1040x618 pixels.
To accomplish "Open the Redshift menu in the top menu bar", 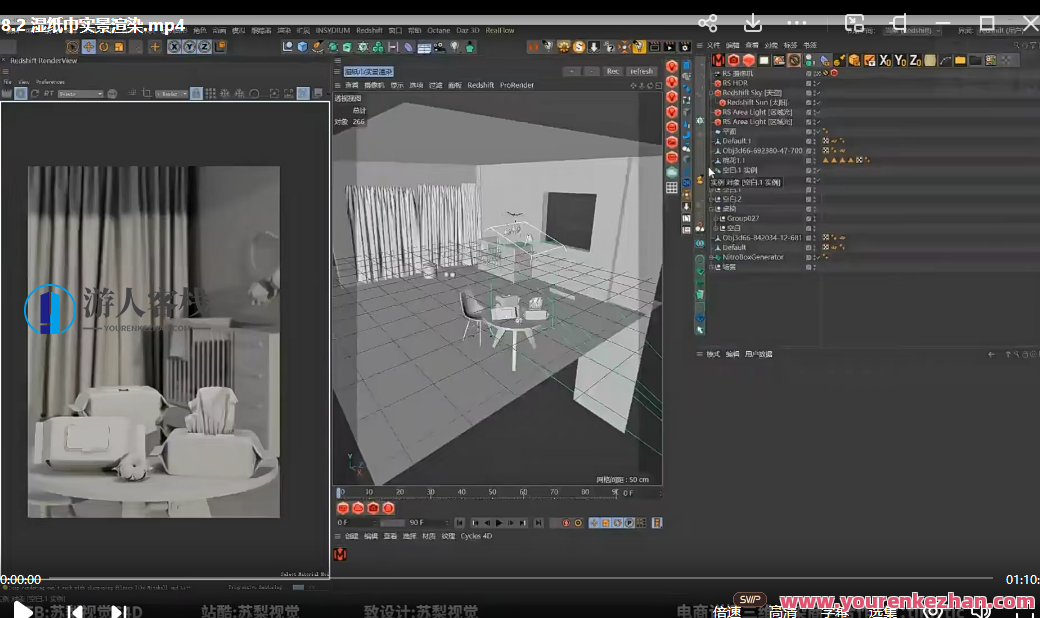I will coord(369,31).
